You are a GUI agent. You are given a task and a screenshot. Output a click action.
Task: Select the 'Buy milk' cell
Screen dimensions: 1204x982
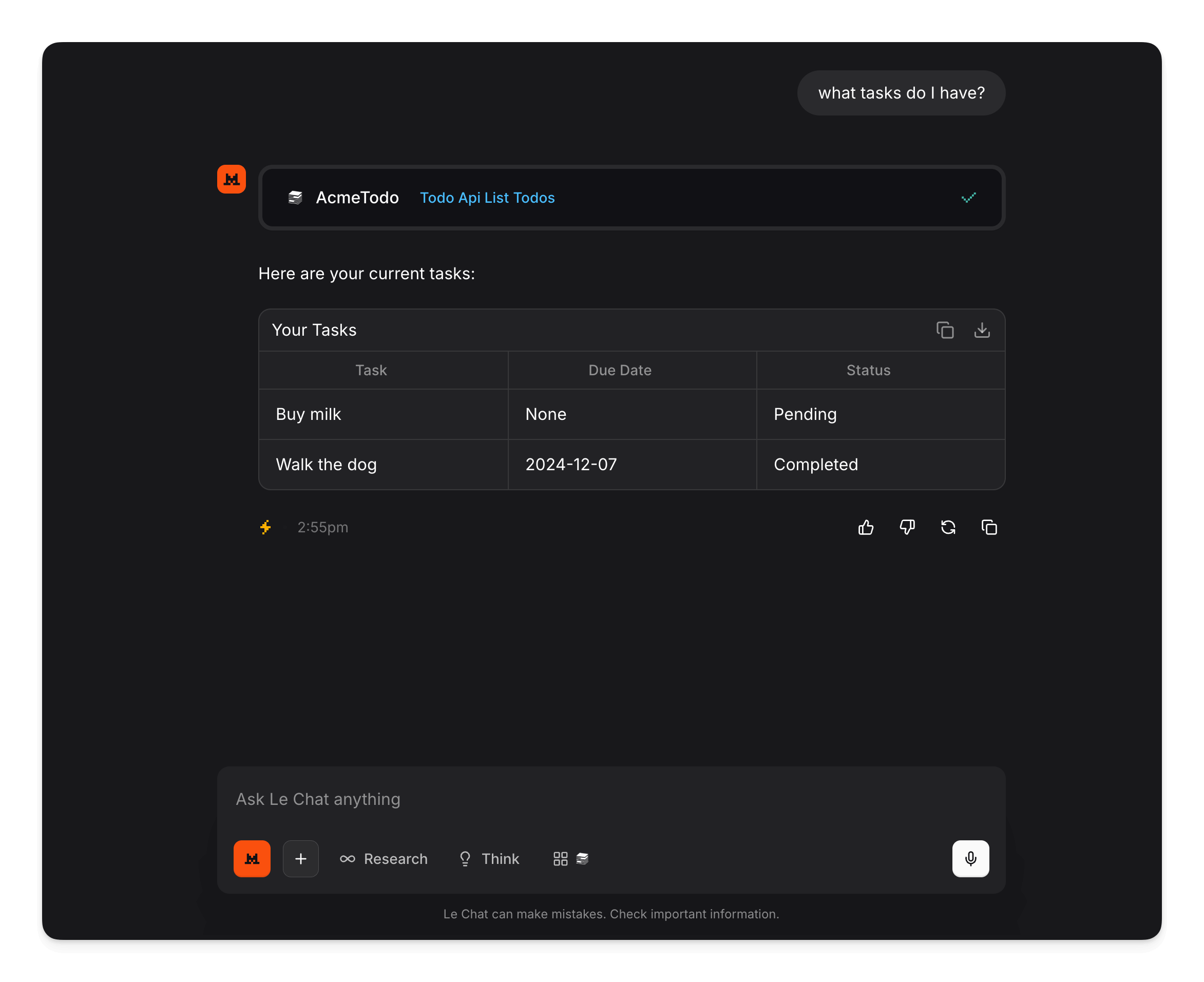384,414
